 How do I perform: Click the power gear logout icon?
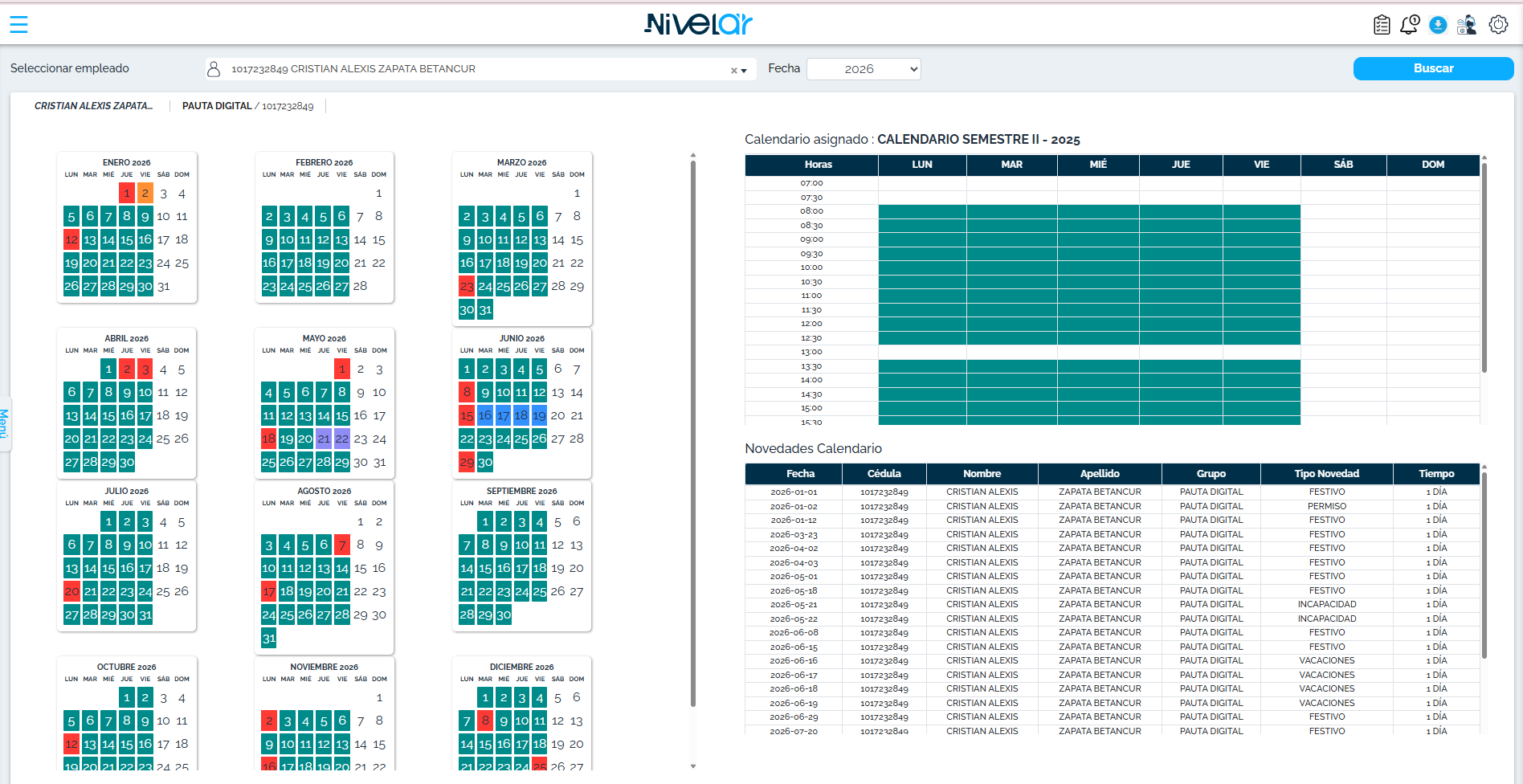point(1498,25)
